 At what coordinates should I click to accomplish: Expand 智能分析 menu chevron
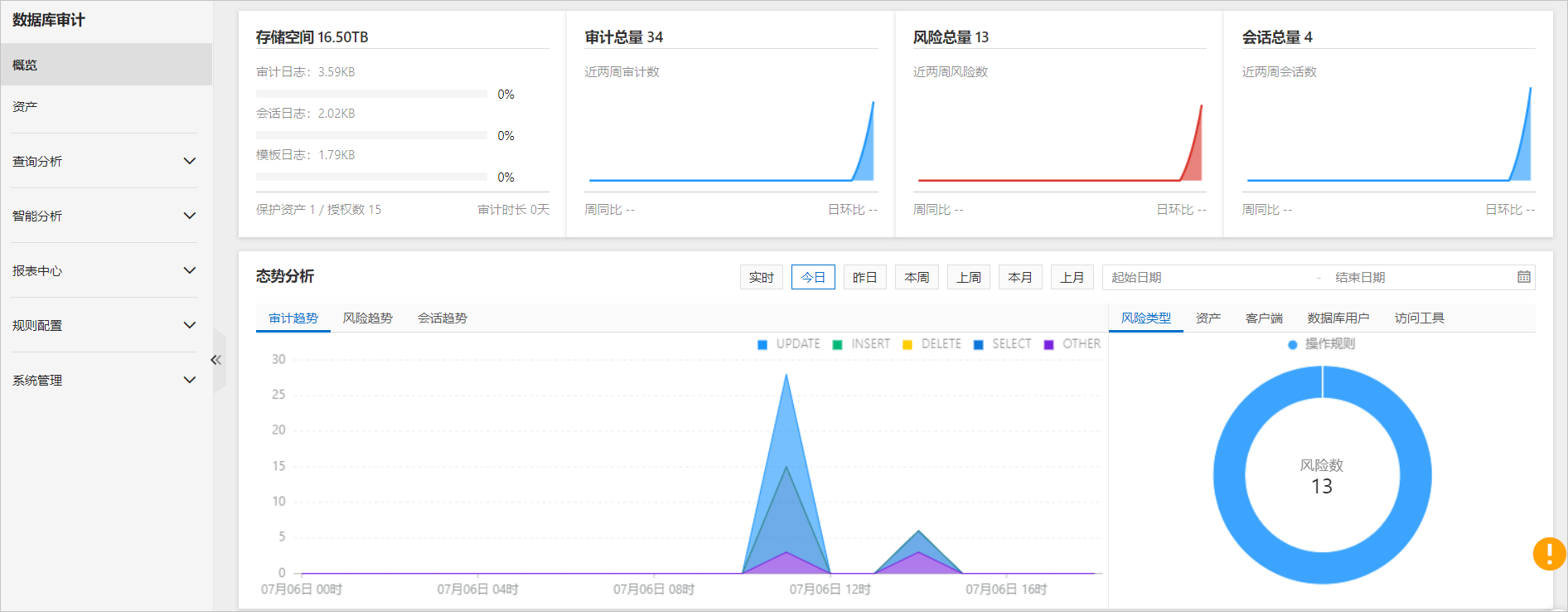pyautogui.click(x=189, y=216)
